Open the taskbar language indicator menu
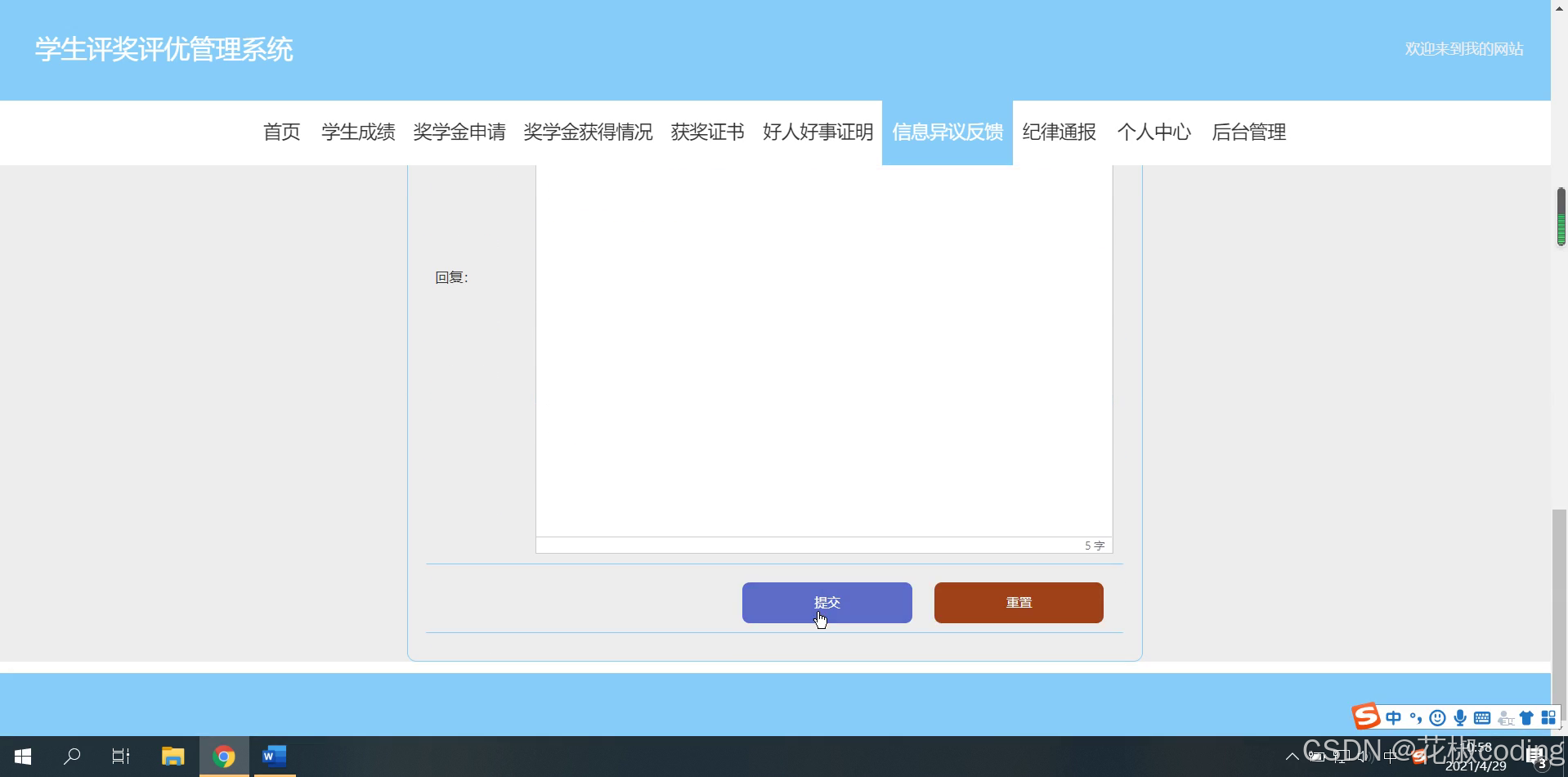1568x777 pixels. coord(1390,756)
